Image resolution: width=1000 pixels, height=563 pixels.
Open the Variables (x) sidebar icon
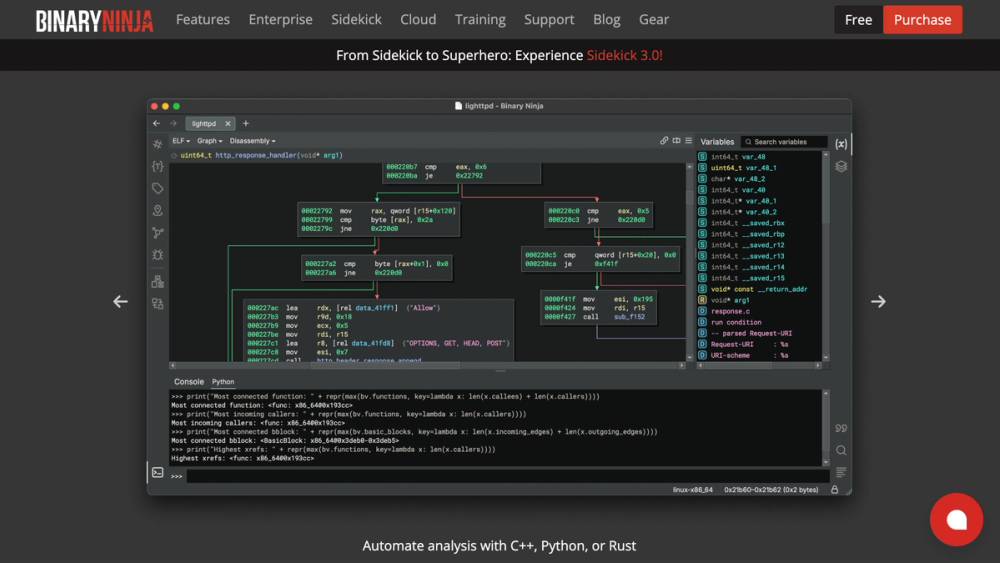pos(841,144)
